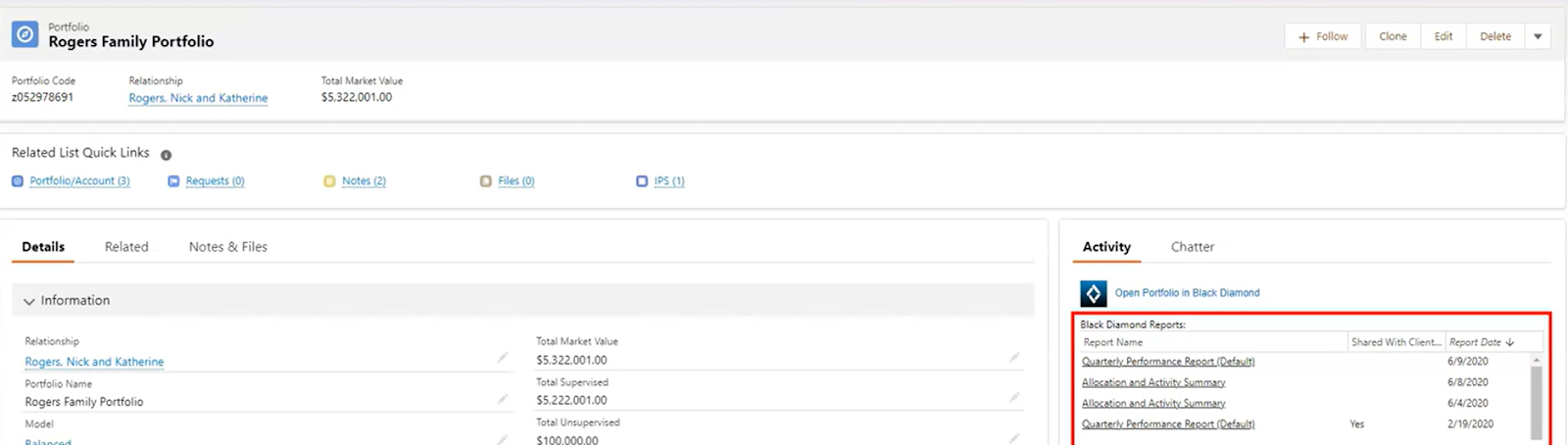1568x445 pixels.
Task: Click the reports list scrollbar
Action: tap(1536, 402)
